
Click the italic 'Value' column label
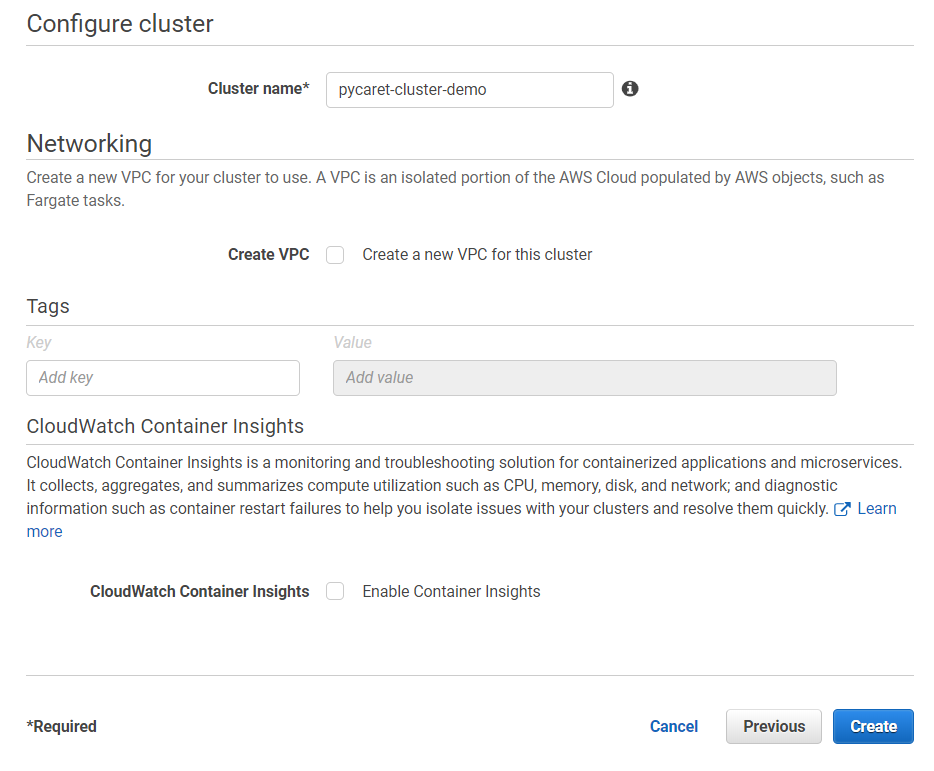[352, 343]
